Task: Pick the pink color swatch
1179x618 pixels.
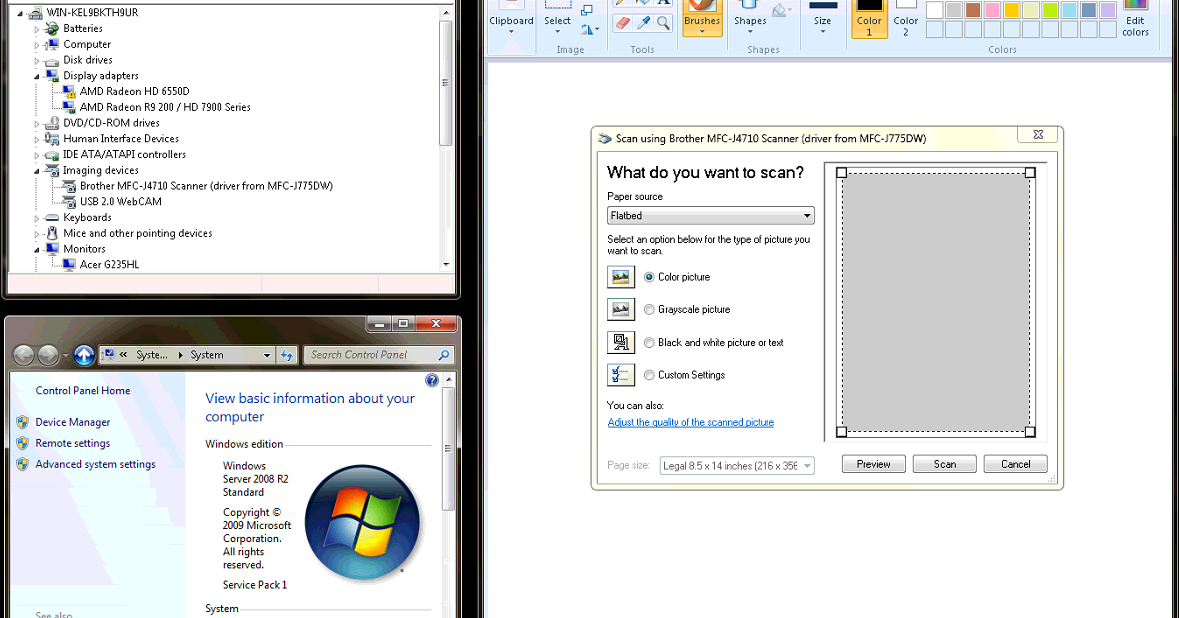Action: [x=992, y=10]
